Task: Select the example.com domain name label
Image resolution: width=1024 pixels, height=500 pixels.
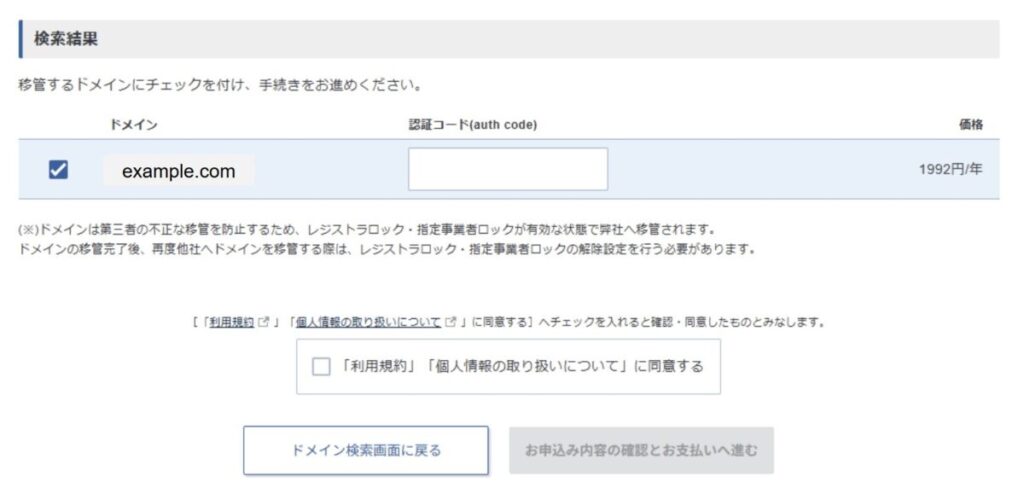Action: (x=178, y=171)
